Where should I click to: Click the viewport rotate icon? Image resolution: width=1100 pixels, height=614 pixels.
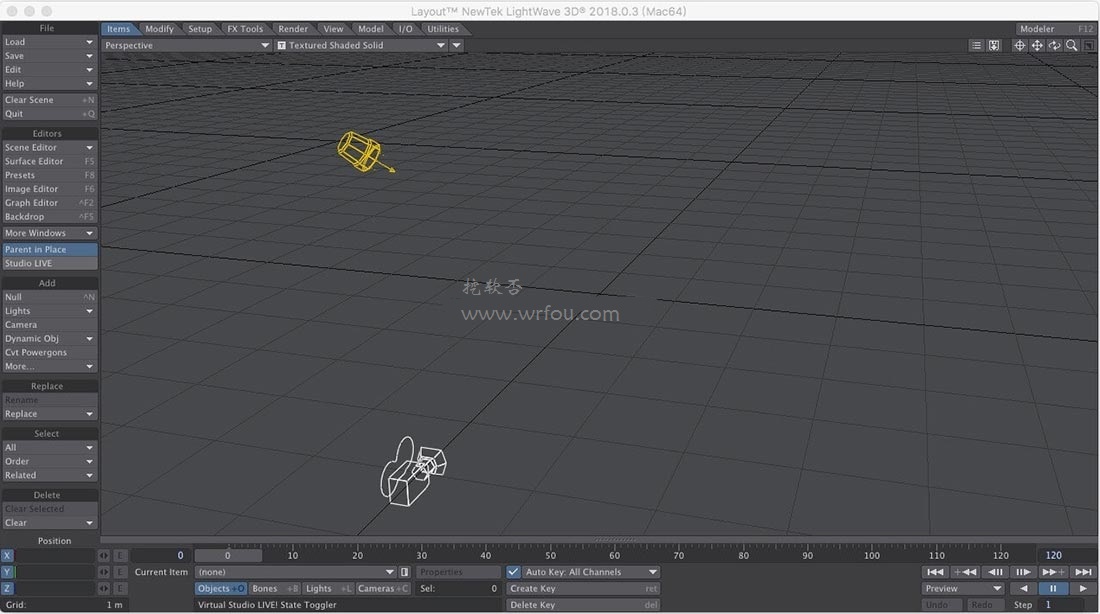click(1054, 45)
